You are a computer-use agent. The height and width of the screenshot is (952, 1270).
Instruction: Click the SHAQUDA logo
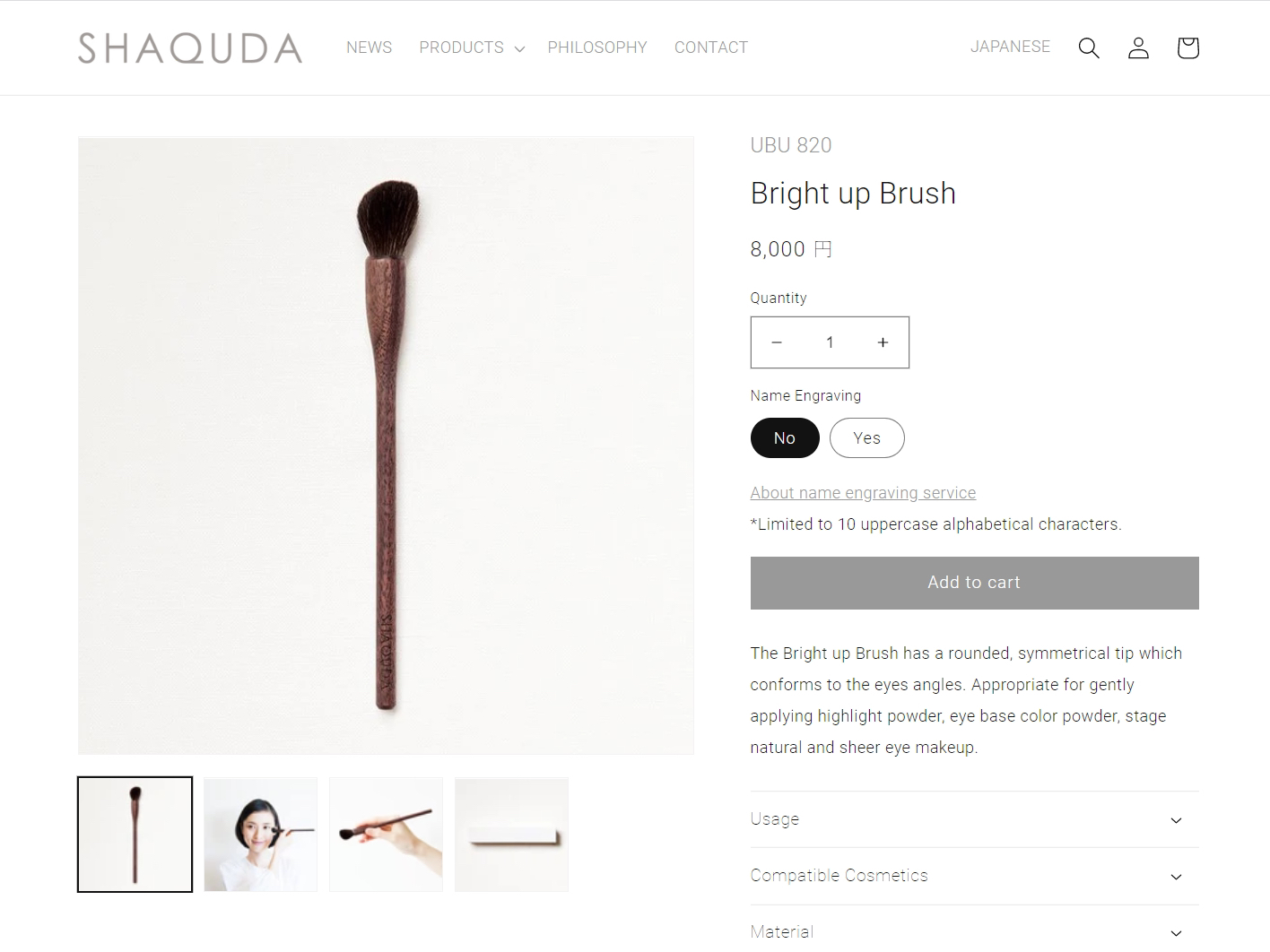190,48
